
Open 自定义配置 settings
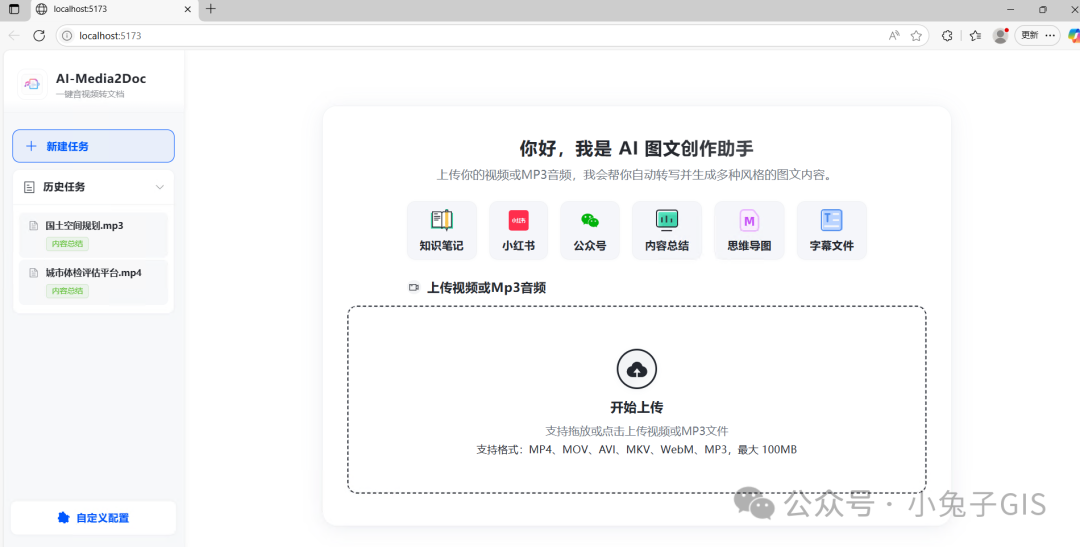[x=93, y=518]
